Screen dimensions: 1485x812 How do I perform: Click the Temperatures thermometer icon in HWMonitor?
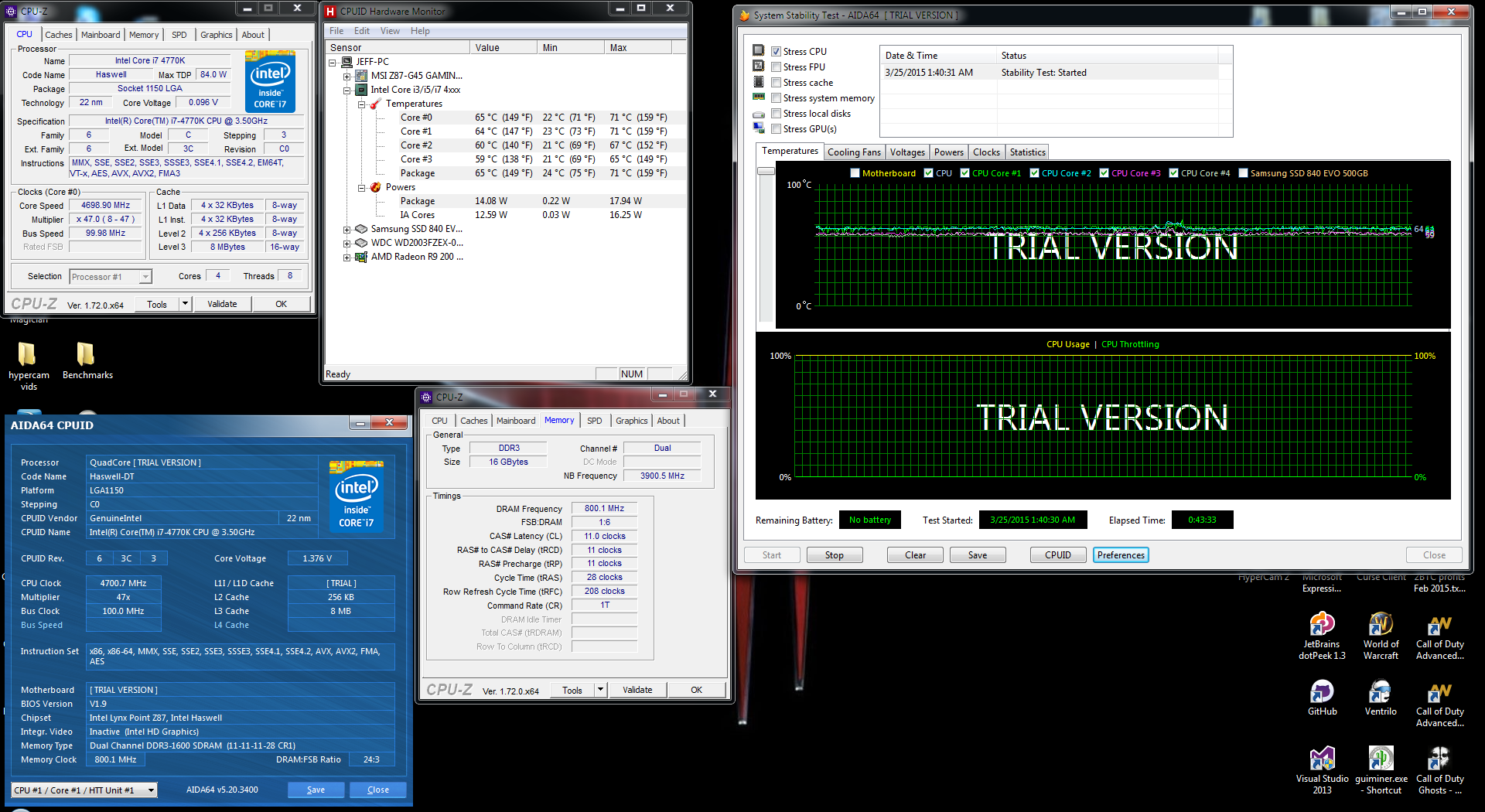click(376, 104)
